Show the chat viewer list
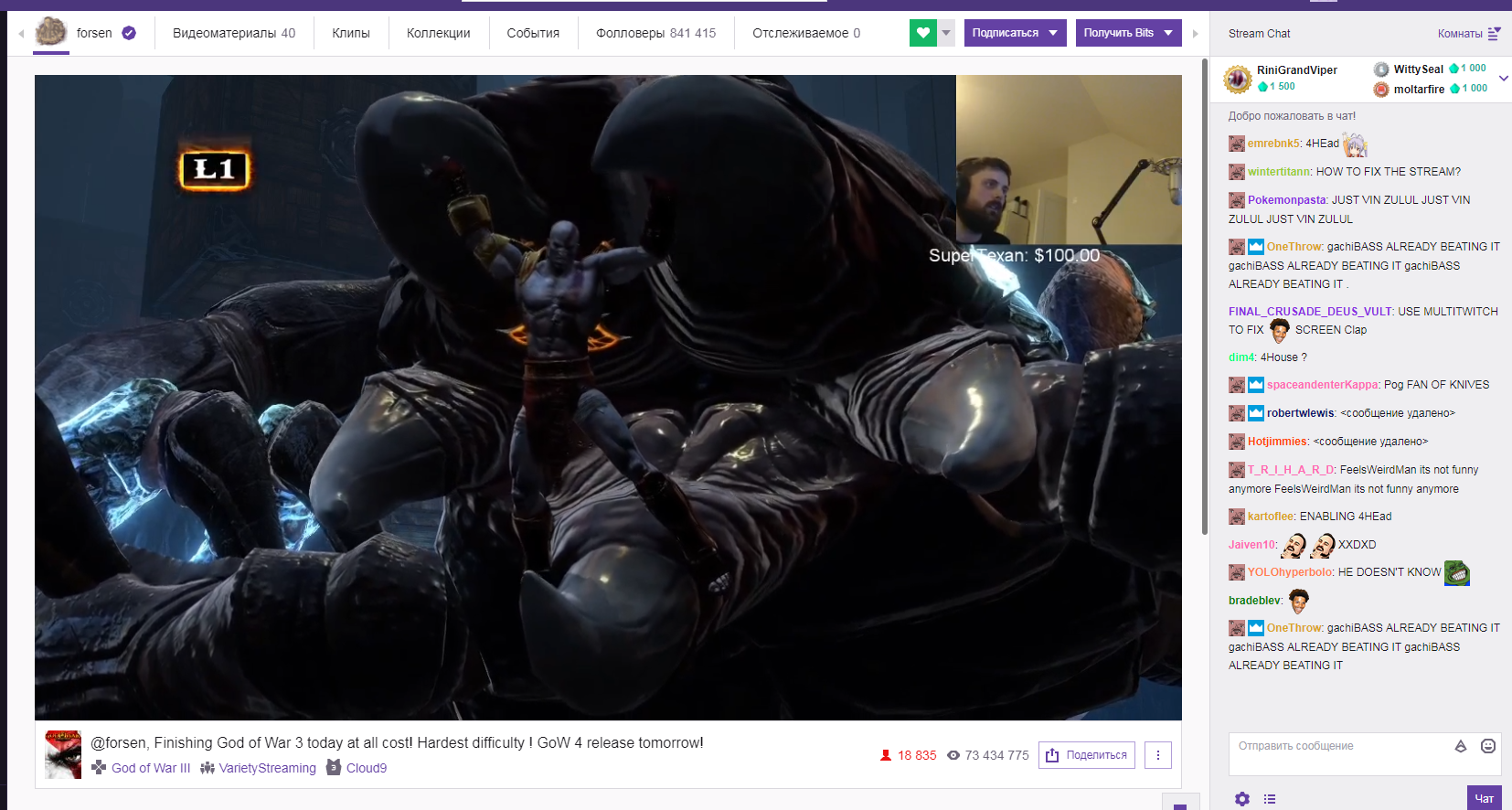The width and height of the screenshot is (1512, 810). [x=1270, y=799]
